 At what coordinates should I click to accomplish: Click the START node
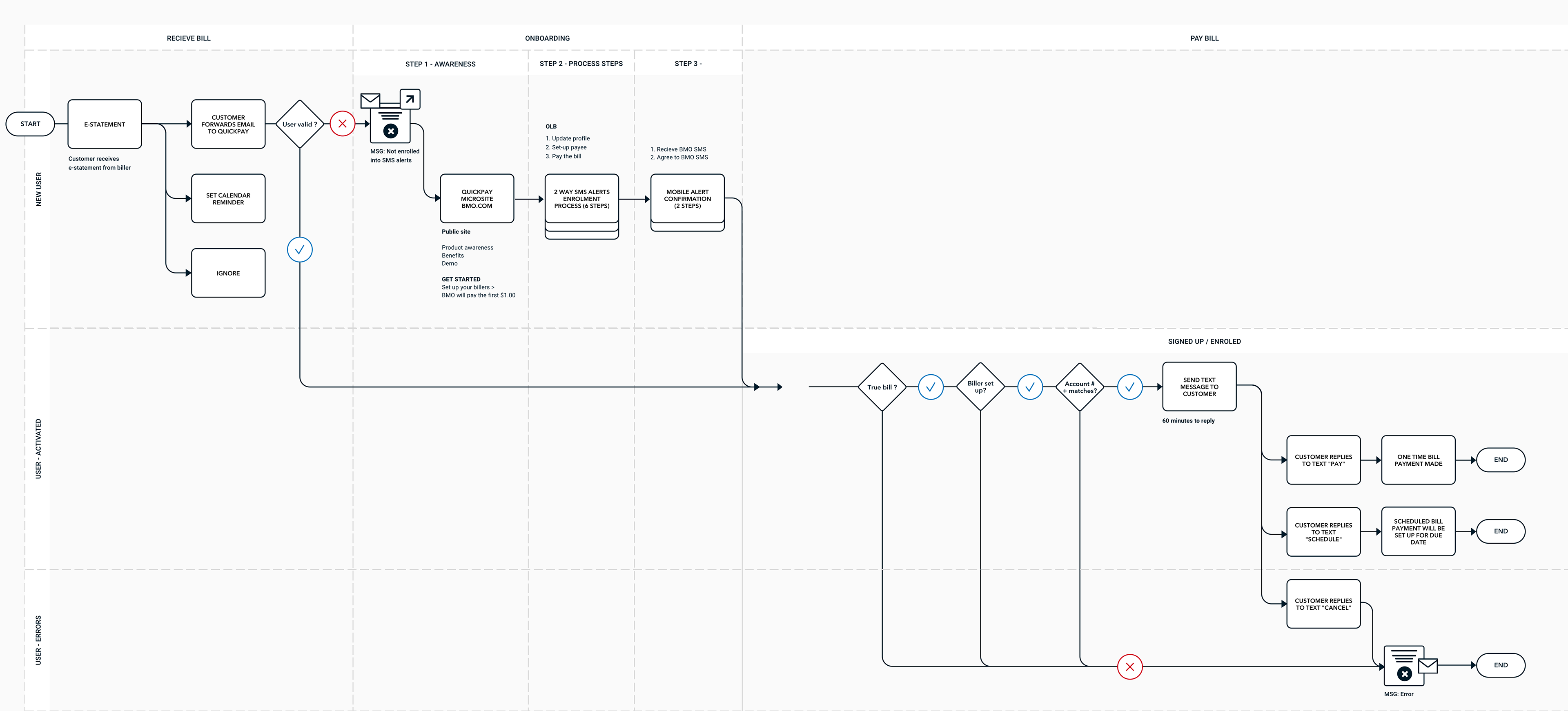[31, 124]
